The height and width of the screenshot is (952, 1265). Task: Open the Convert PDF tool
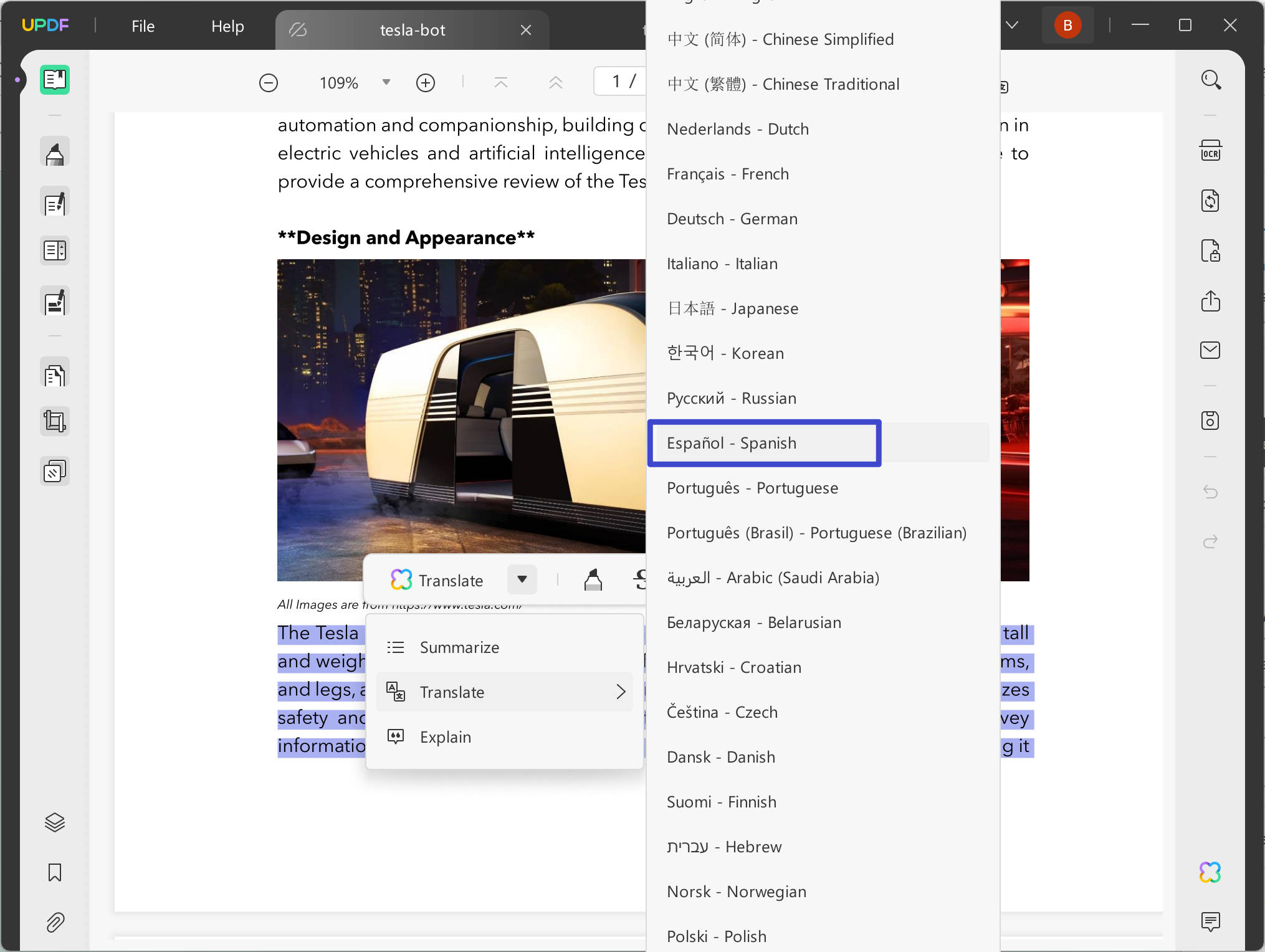pos(1211,201)
